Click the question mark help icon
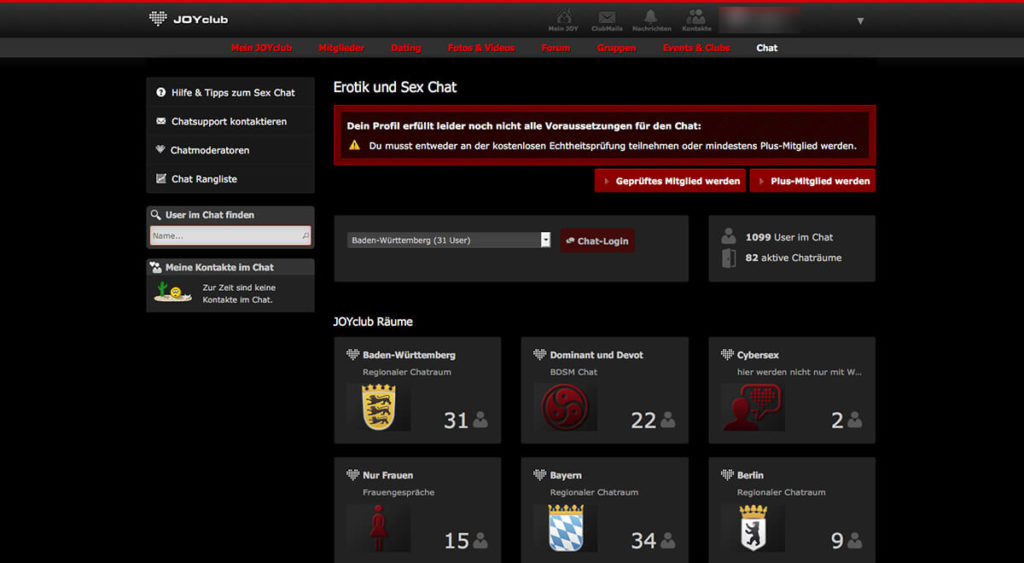This screenshot has height=563, width=1024. click(x=161, y=93)
